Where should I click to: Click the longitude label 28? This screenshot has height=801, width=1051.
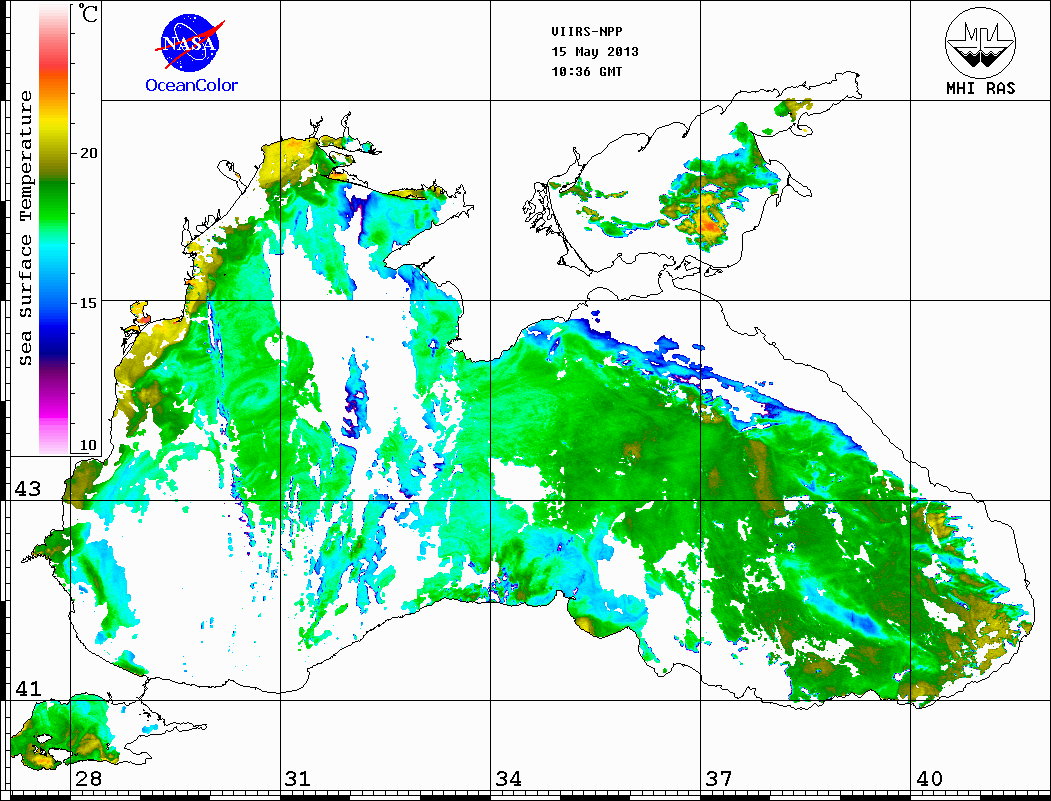pos(88,778)
